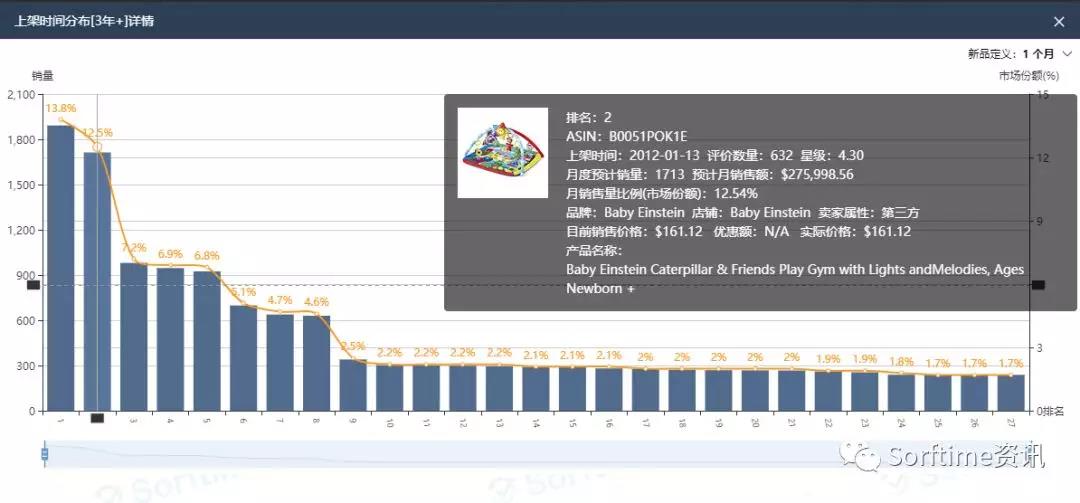Select the rank 24 sales bar
Viewport: 1080px width, 503px height.
tap(902, 393)
